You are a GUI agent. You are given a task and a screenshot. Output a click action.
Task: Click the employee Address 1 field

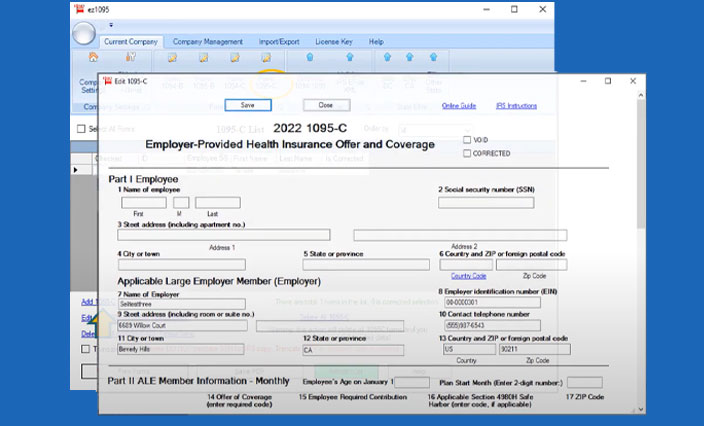224,235
